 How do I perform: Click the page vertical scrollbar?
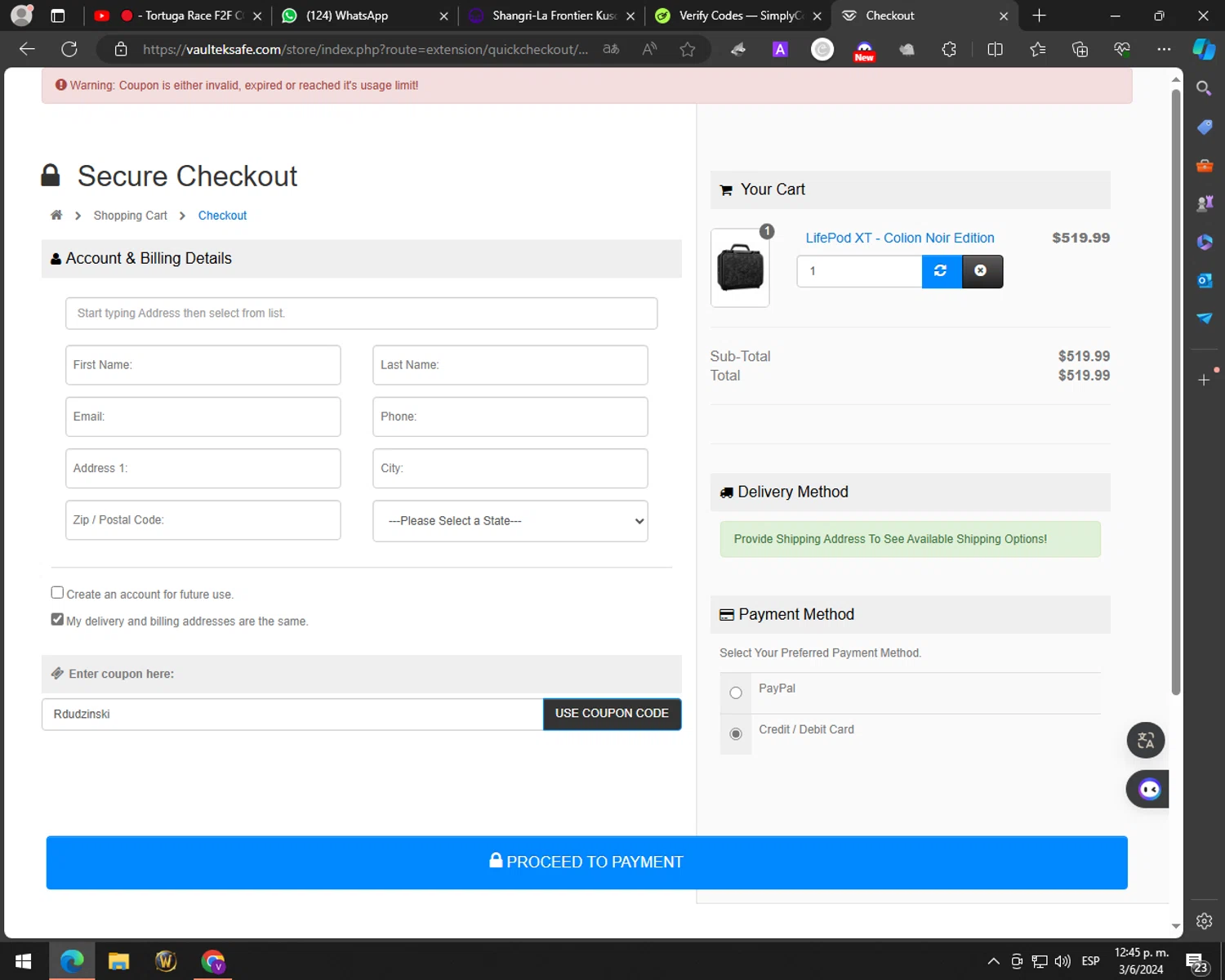pyautogui.click(x=1176, y=392)
